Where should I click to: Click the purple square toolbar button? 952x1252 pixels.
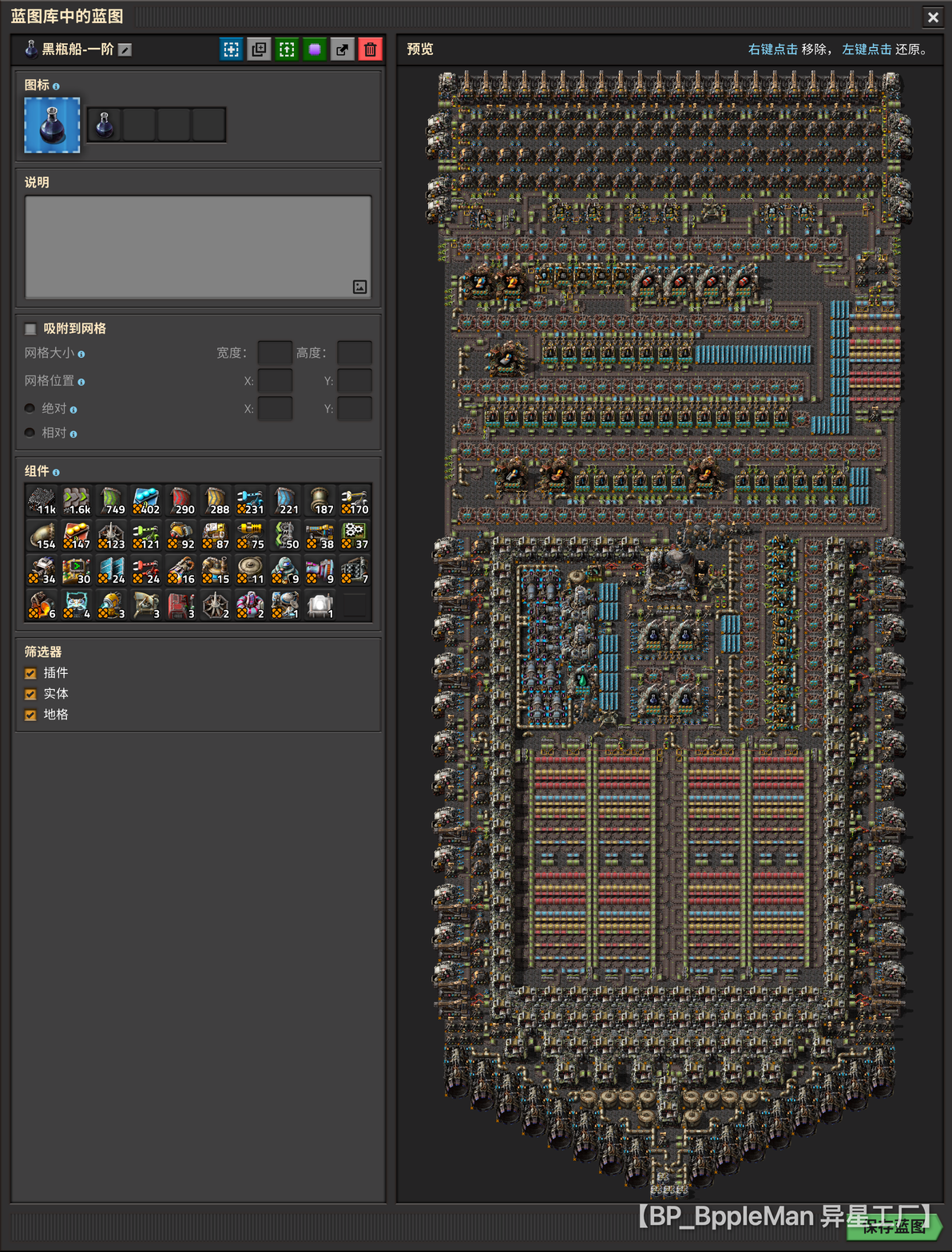[x=315, y=50]
